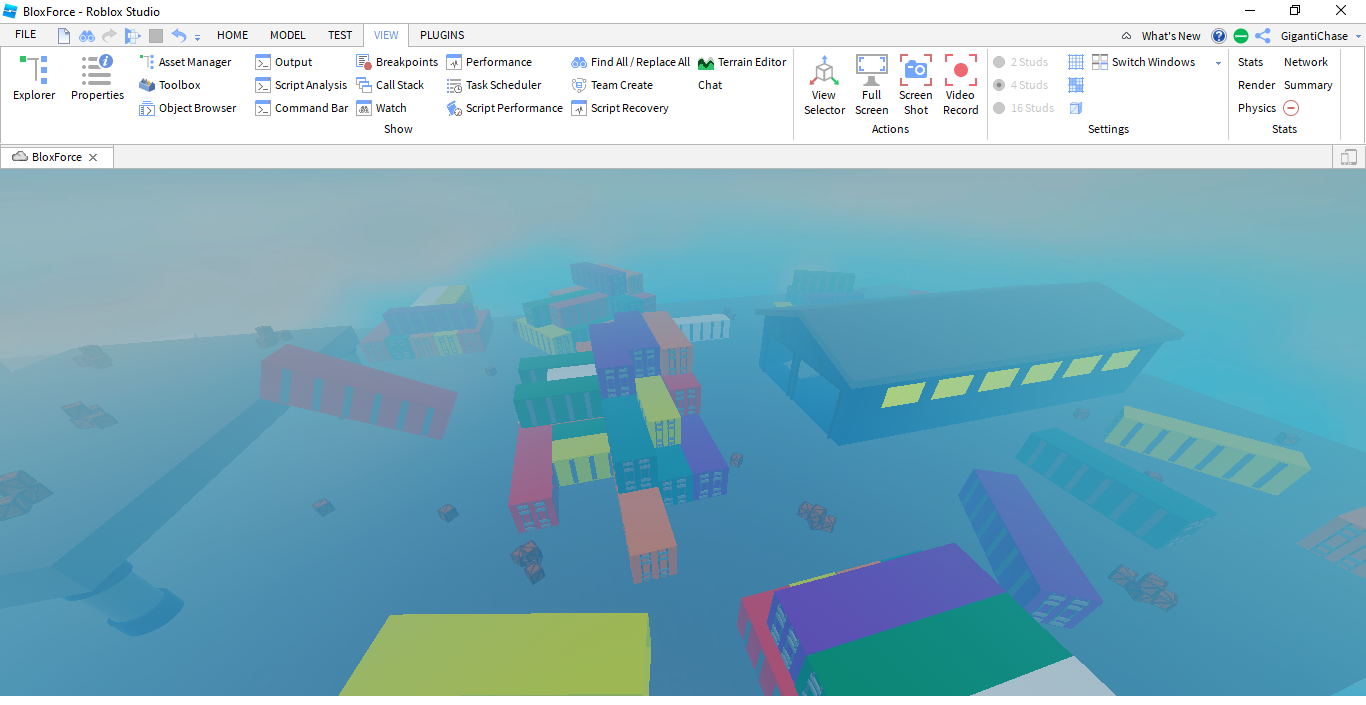Switch to the MODEL ribbon tab
This screenshot has width=1366, height=705.
pos(288,35)
